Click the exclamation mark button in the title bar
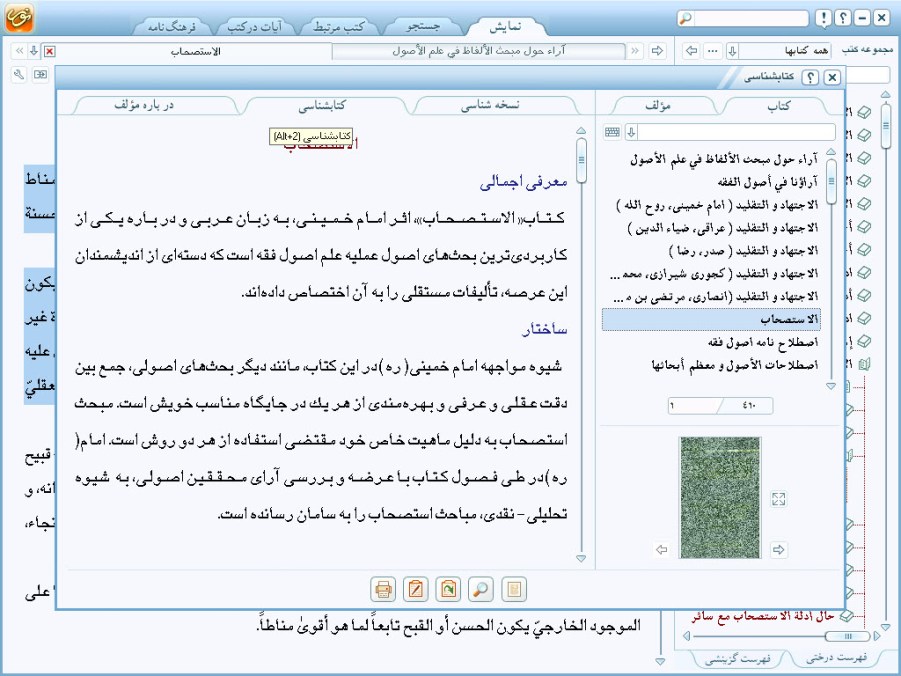The width and height of the screenshot is (901, 676). 823,18
